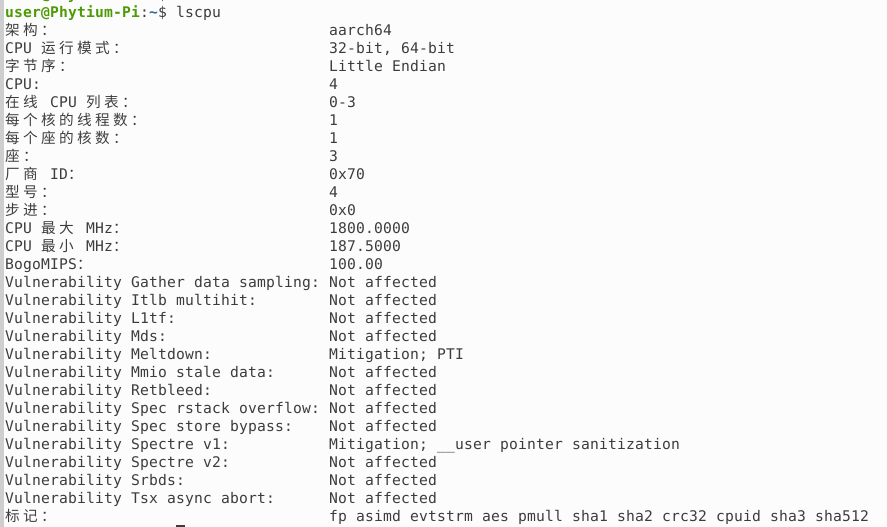Image resolution: width=887 pixels, height=527 pixels.
Task: Click the Vulnerability Tsx async abort label
Action: (139, 498)
